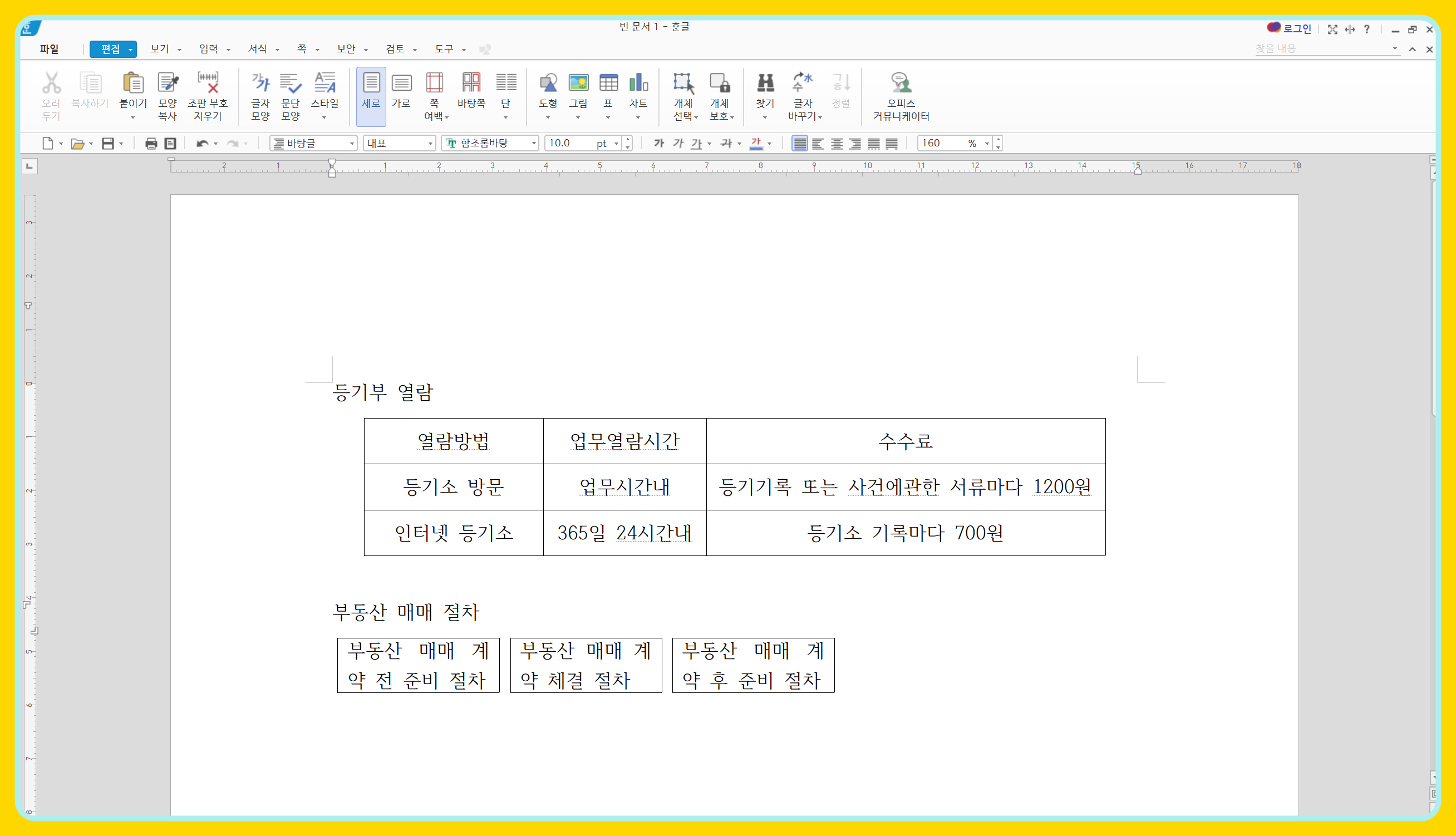Toggle bold text formatting
The height and width of the screenshot is (836, 1456).
coord(658,144)
